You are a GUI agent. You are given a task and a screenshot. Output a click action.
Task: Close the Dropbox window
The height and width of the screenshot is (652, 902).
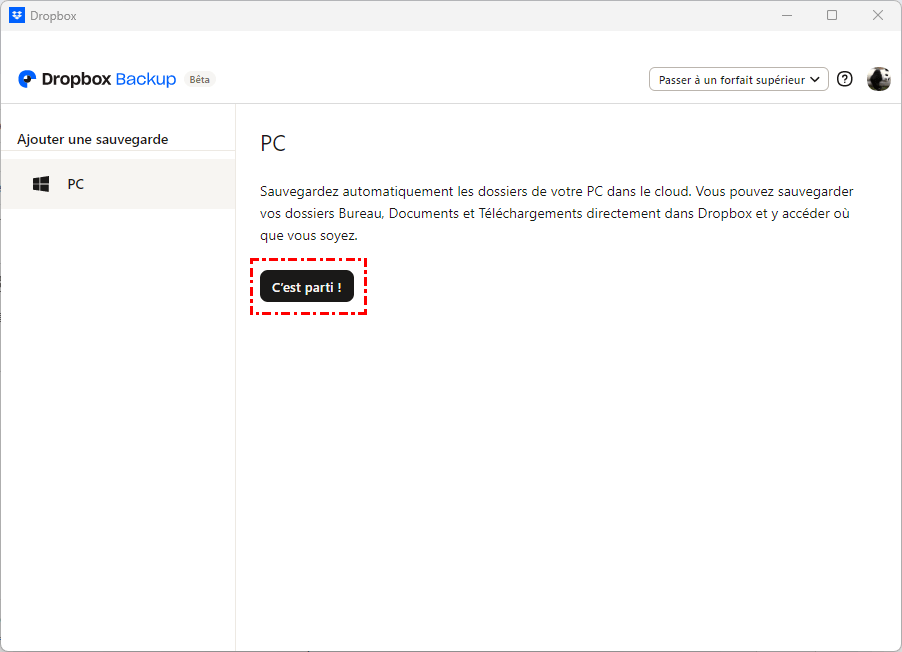click(878, 16)
